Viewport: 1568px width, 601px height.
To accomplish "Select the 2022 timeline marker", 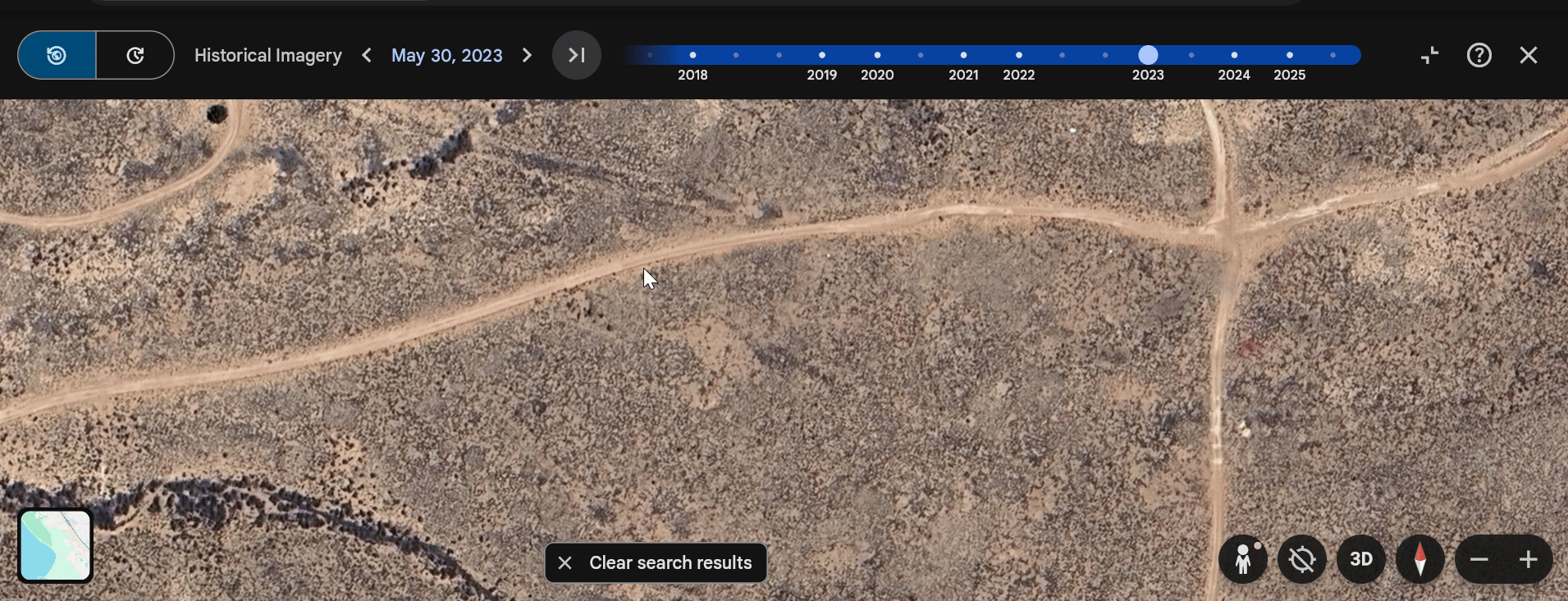I will (1018, 55).
